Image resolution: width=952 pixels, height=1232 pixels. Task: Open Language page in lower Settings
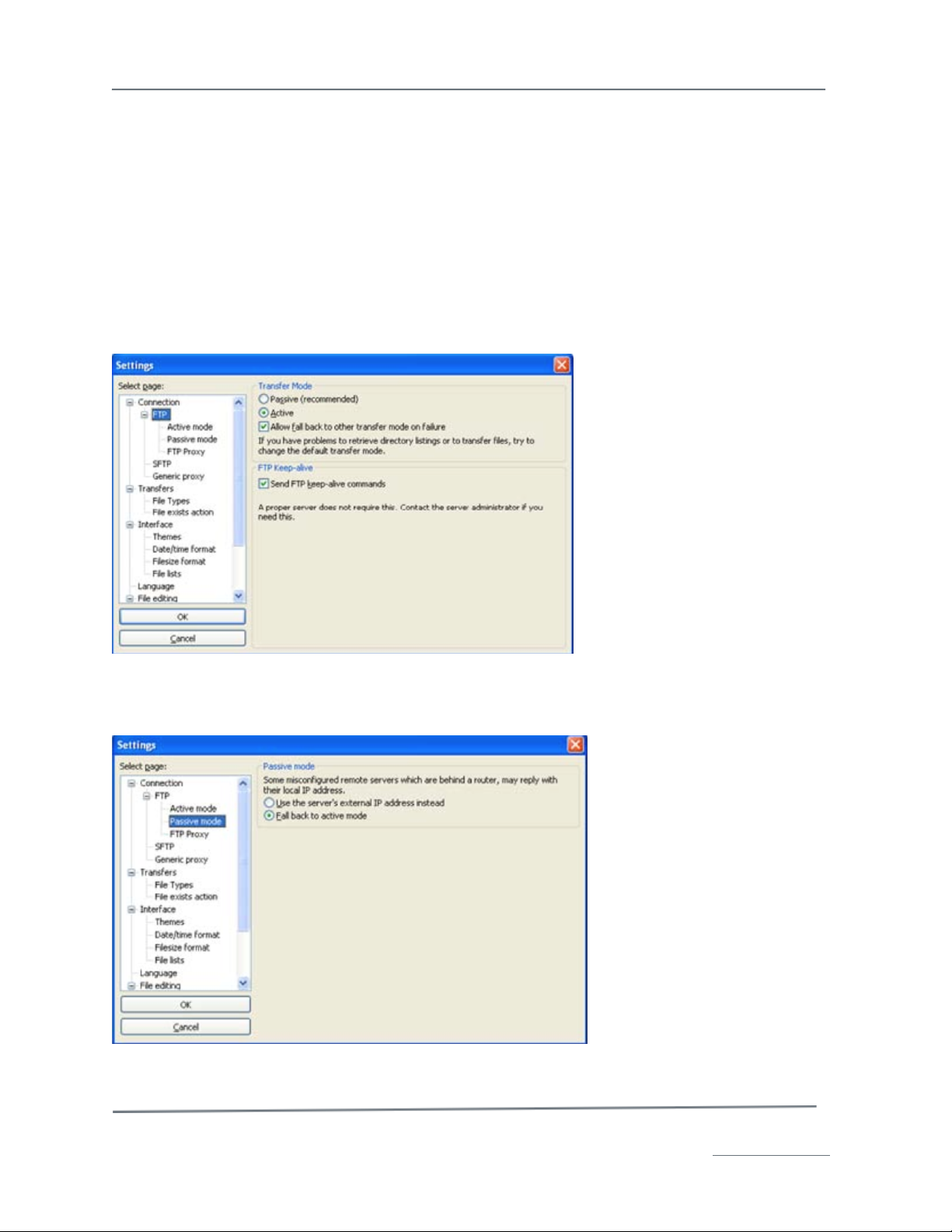159,973
